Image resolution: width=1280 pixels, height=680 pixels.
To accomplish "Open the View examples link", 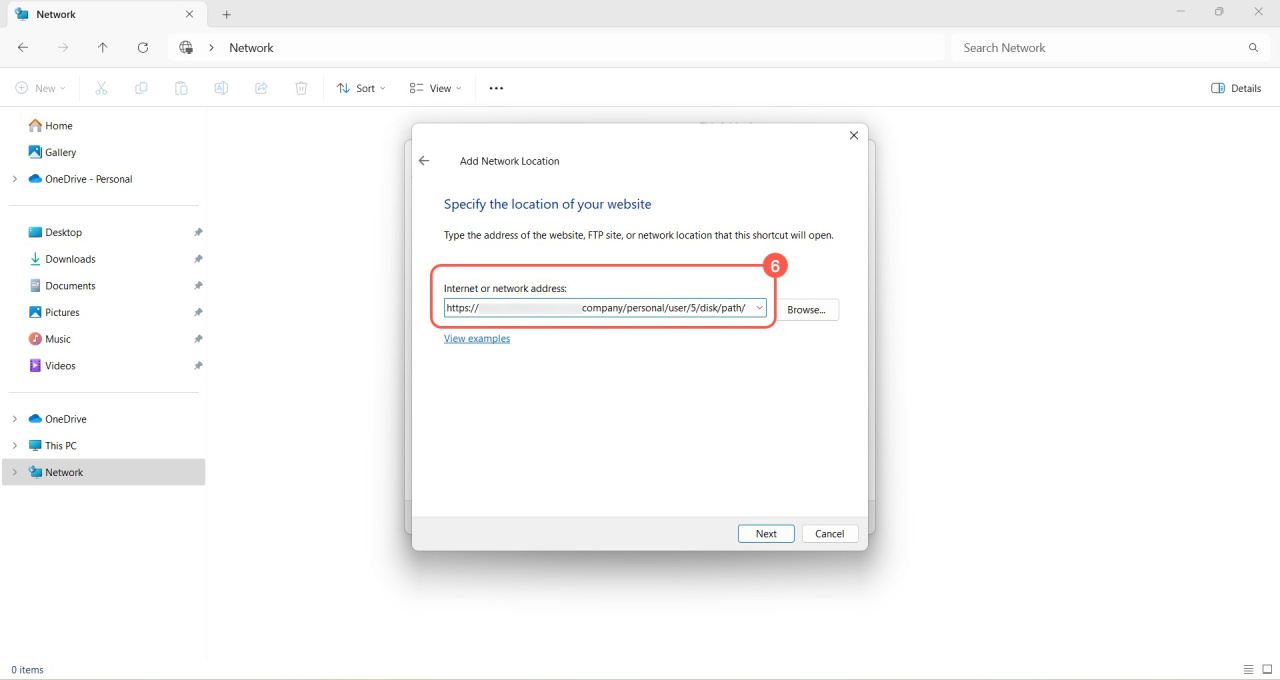I will click(477, 339).
